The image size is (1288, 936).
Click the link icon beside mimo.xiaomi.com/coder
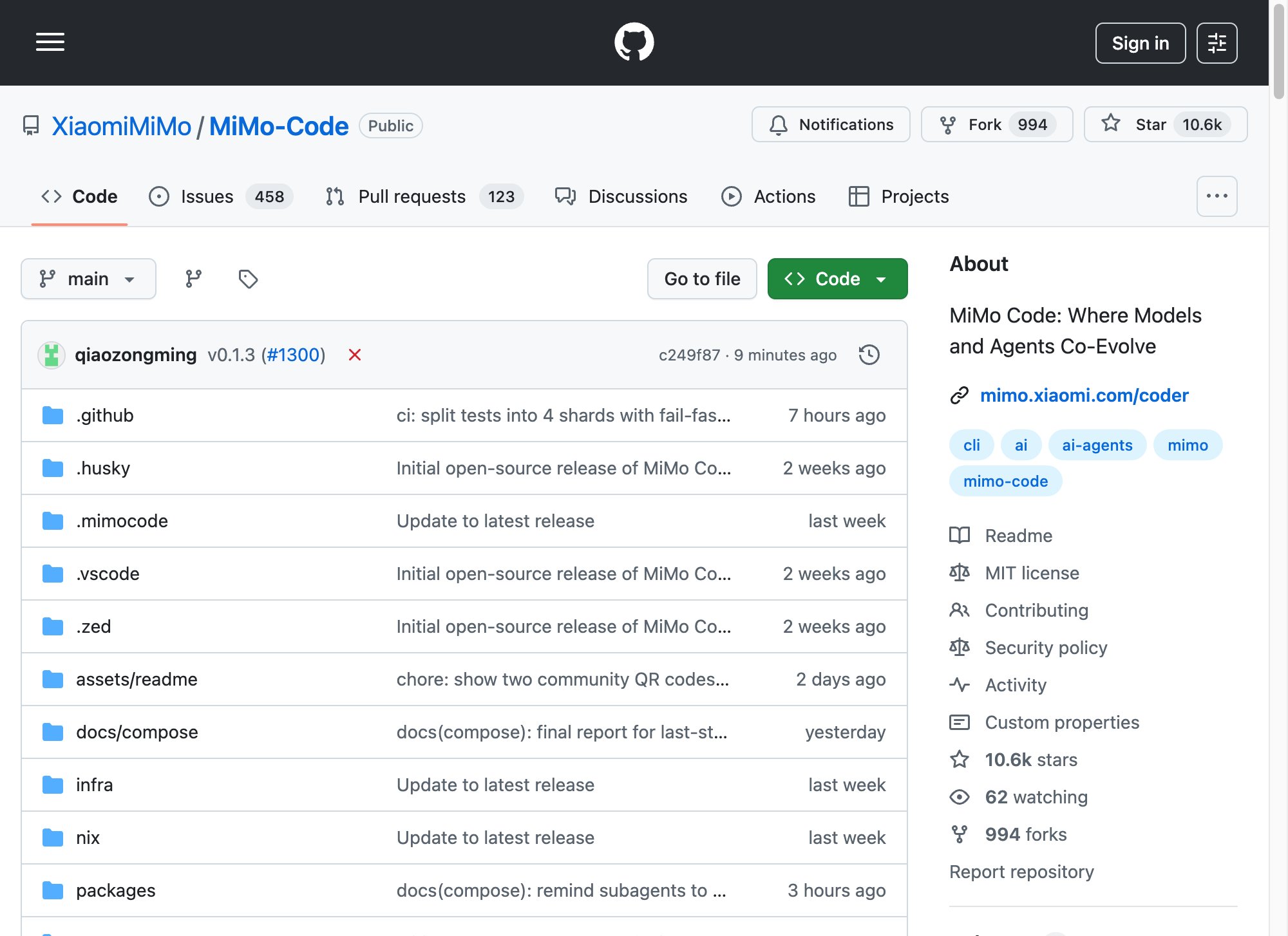[x=960, y=395]
